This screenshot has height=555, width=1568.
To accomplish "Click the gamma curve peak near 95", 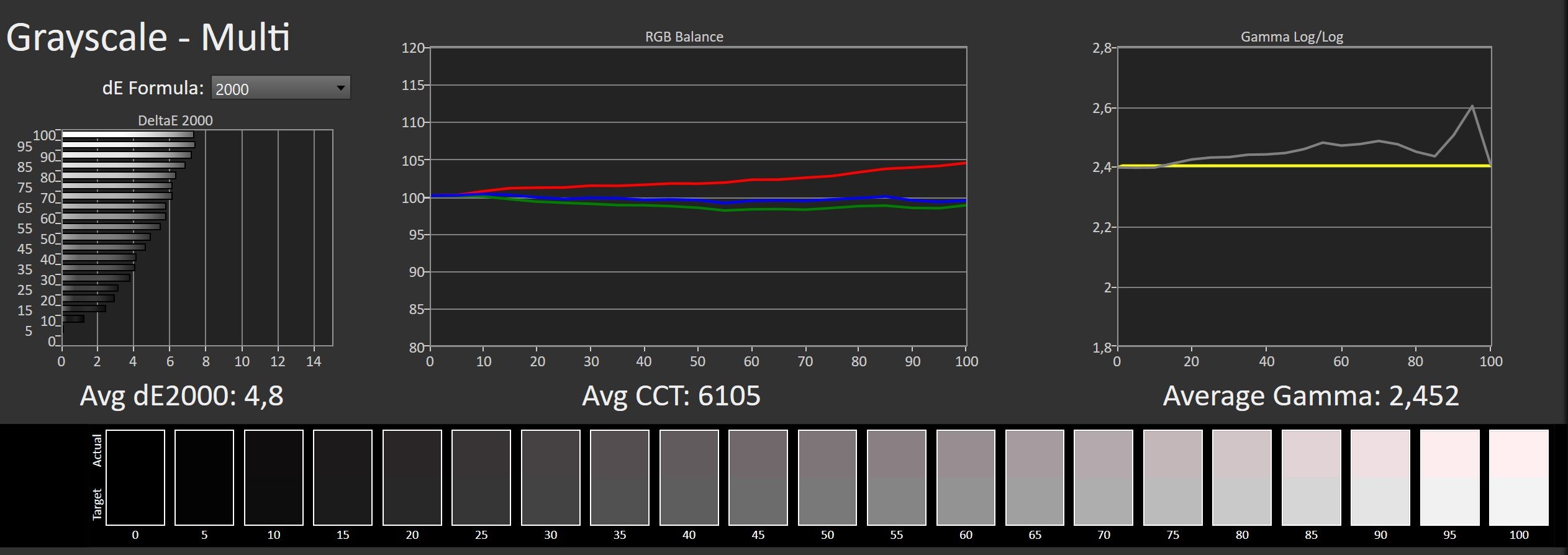I will (x=1472, y=107).
